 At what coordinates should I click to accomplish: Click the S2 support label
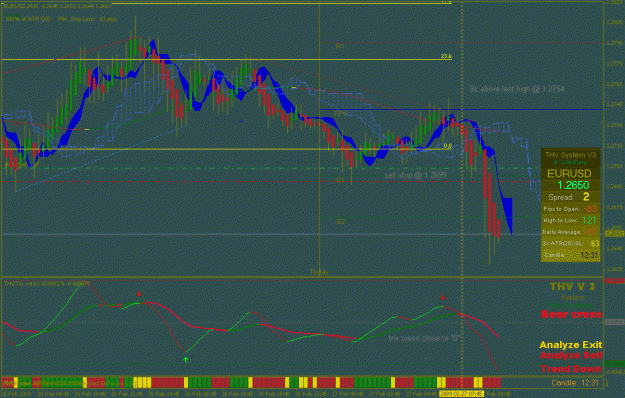click(x=340, y=222)
